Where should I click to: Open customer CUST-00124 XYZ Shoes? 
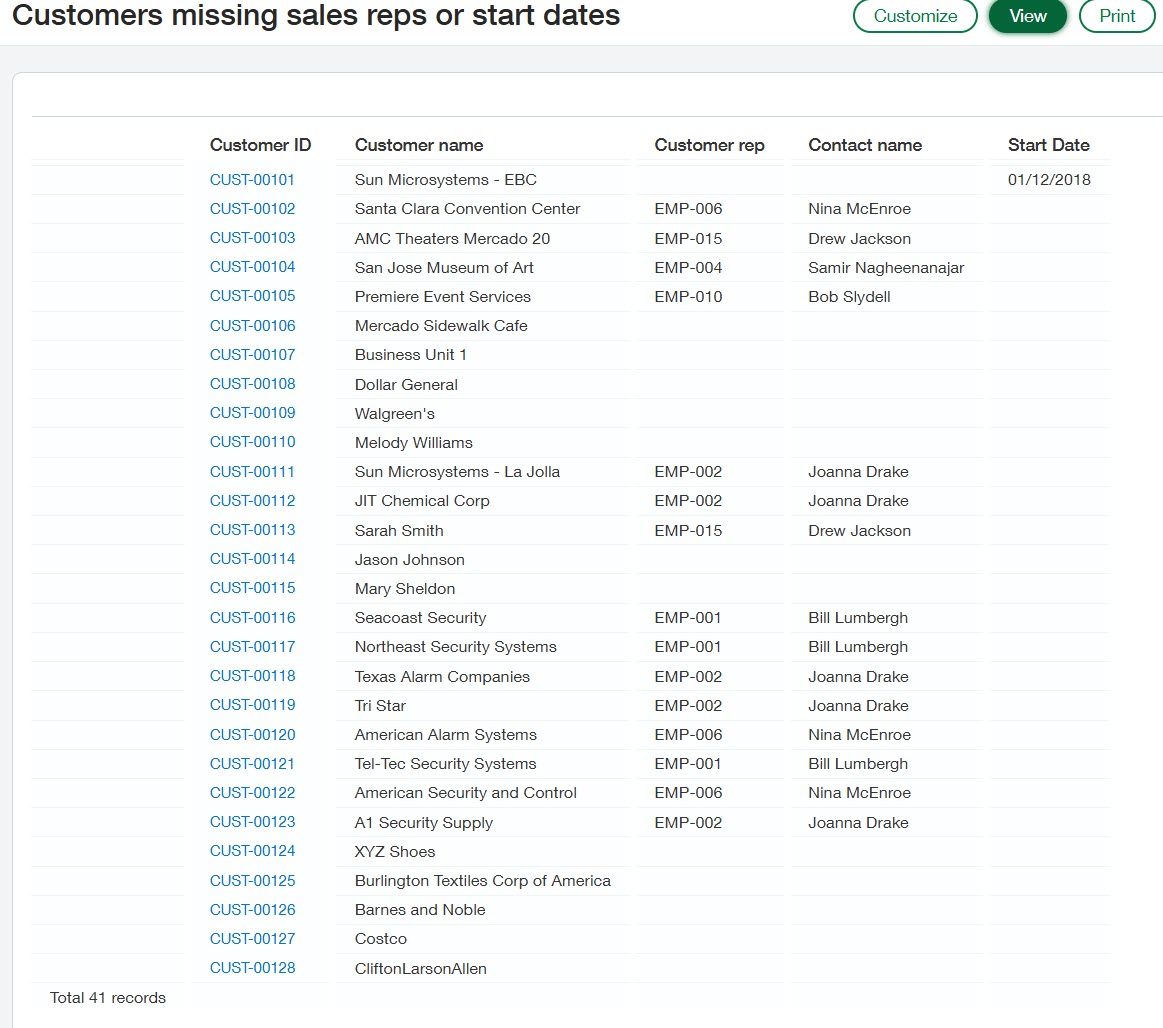(x=252, y=851)
